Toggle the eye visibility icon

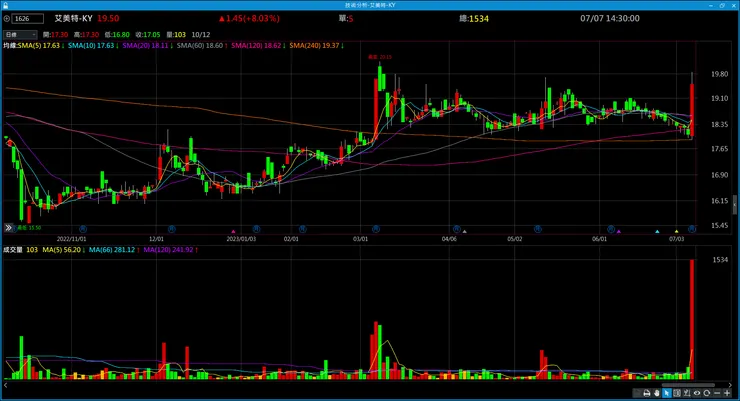tap(697, 393)
